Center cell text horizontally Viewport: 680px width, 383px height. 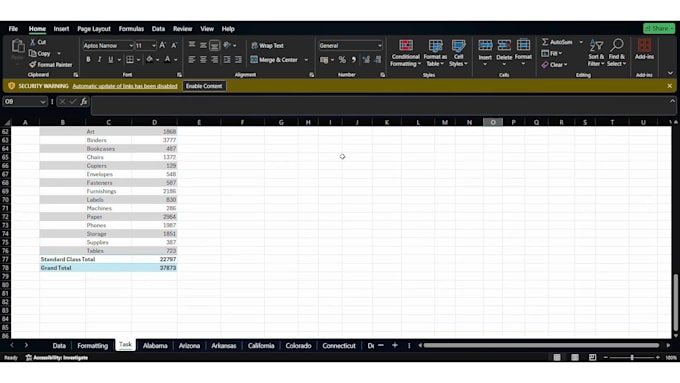(203, 59)
